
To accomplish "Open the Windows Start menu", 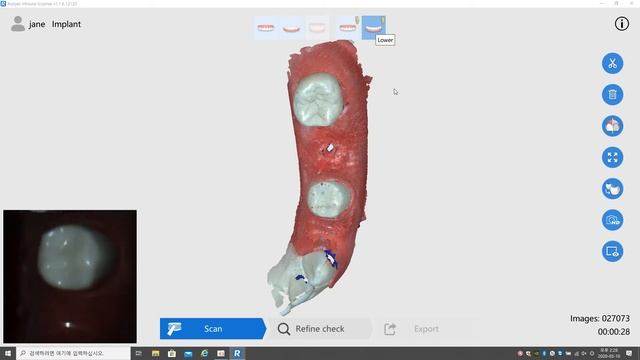I will (x=8, y=353).
